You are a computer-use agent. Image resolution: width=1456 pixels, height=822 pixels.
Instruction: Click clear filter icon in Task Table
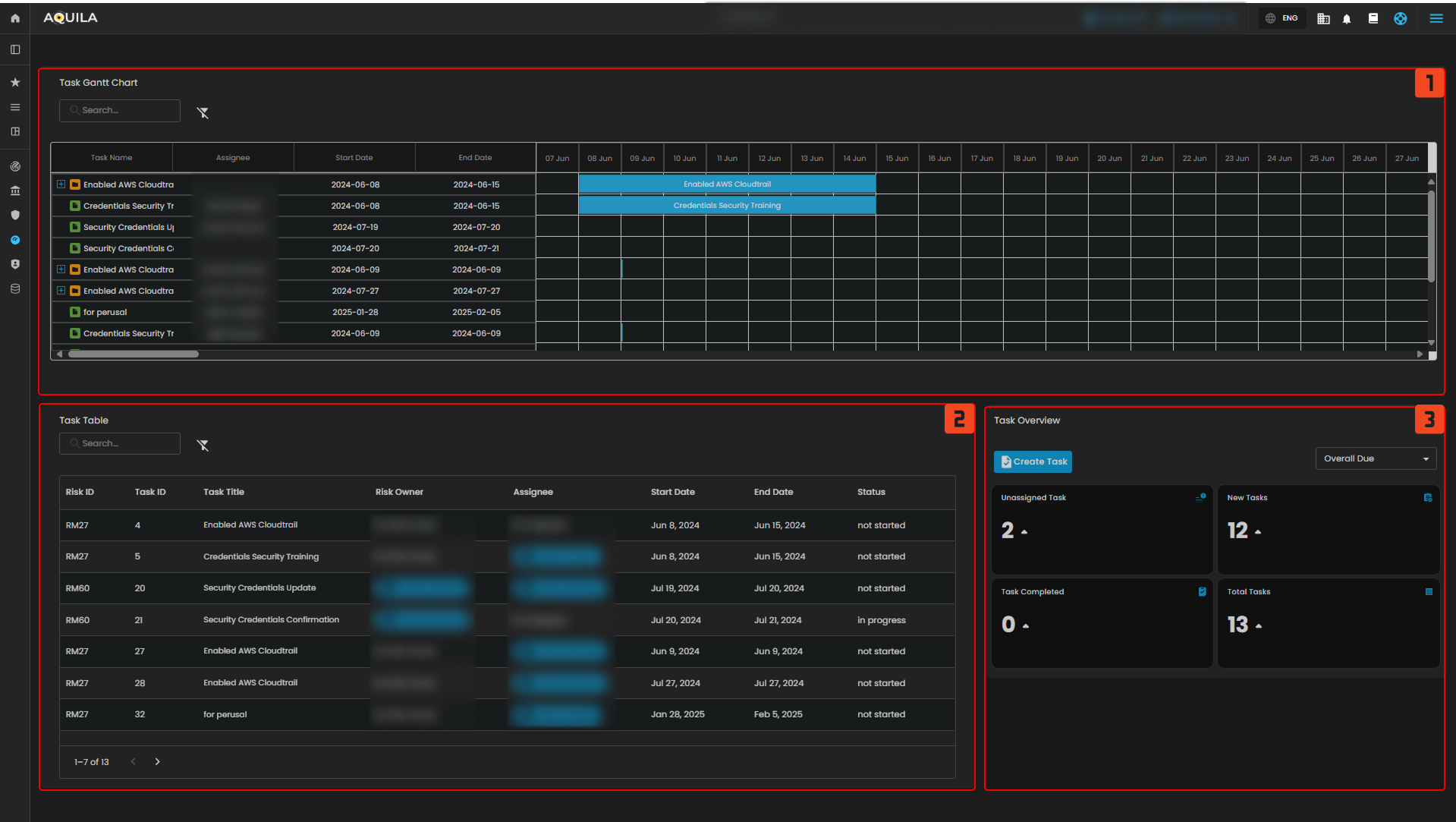(x=203, y=445)
